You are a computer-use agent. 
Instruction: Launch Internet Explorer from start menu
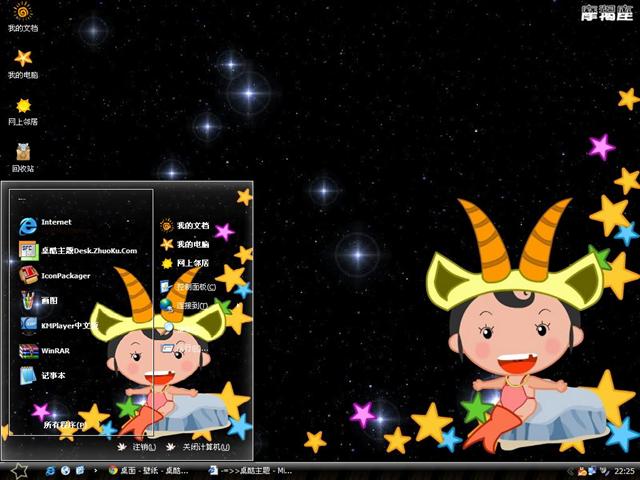point(46,224)
